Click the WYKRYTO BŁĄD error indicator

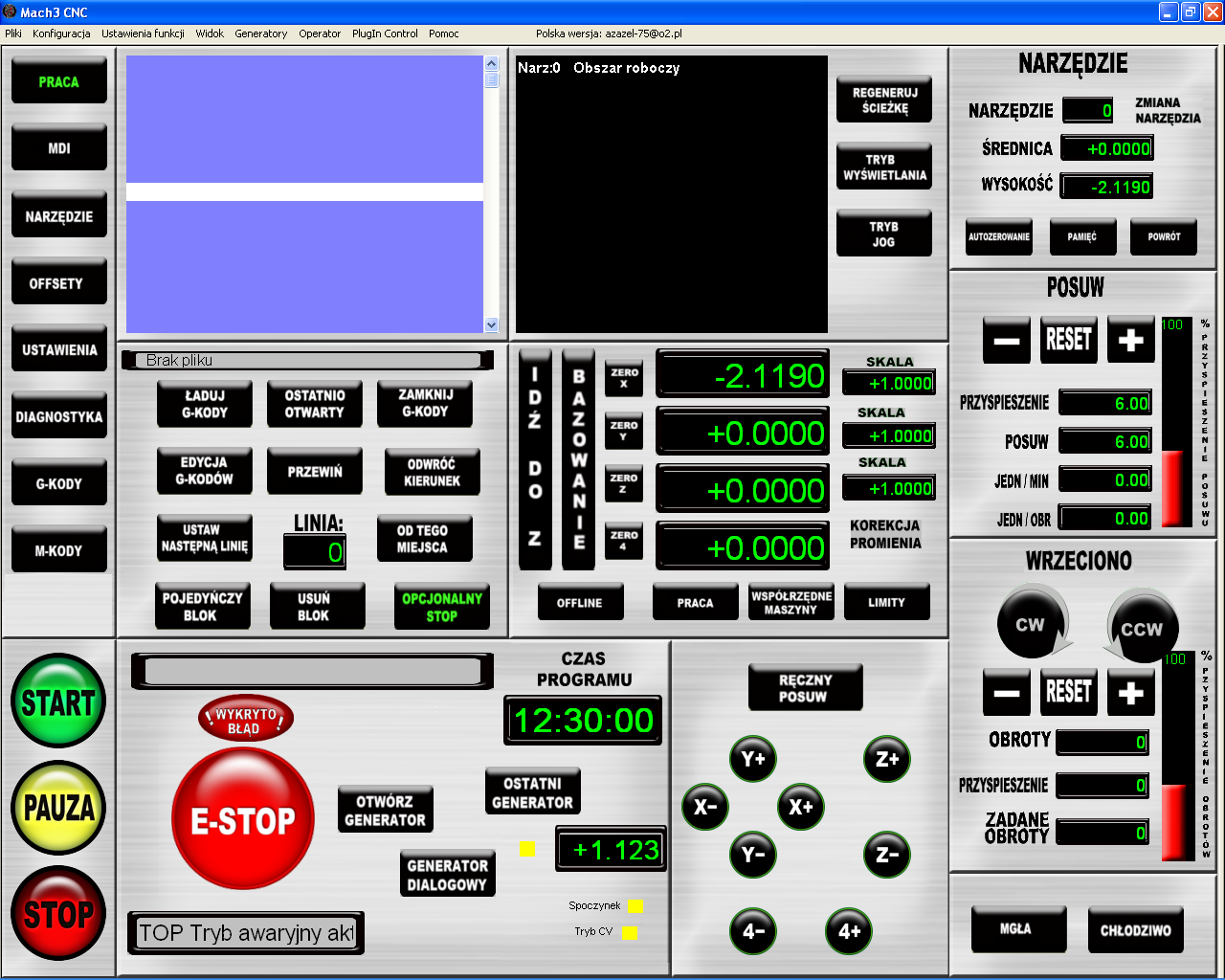click(245, 720)
